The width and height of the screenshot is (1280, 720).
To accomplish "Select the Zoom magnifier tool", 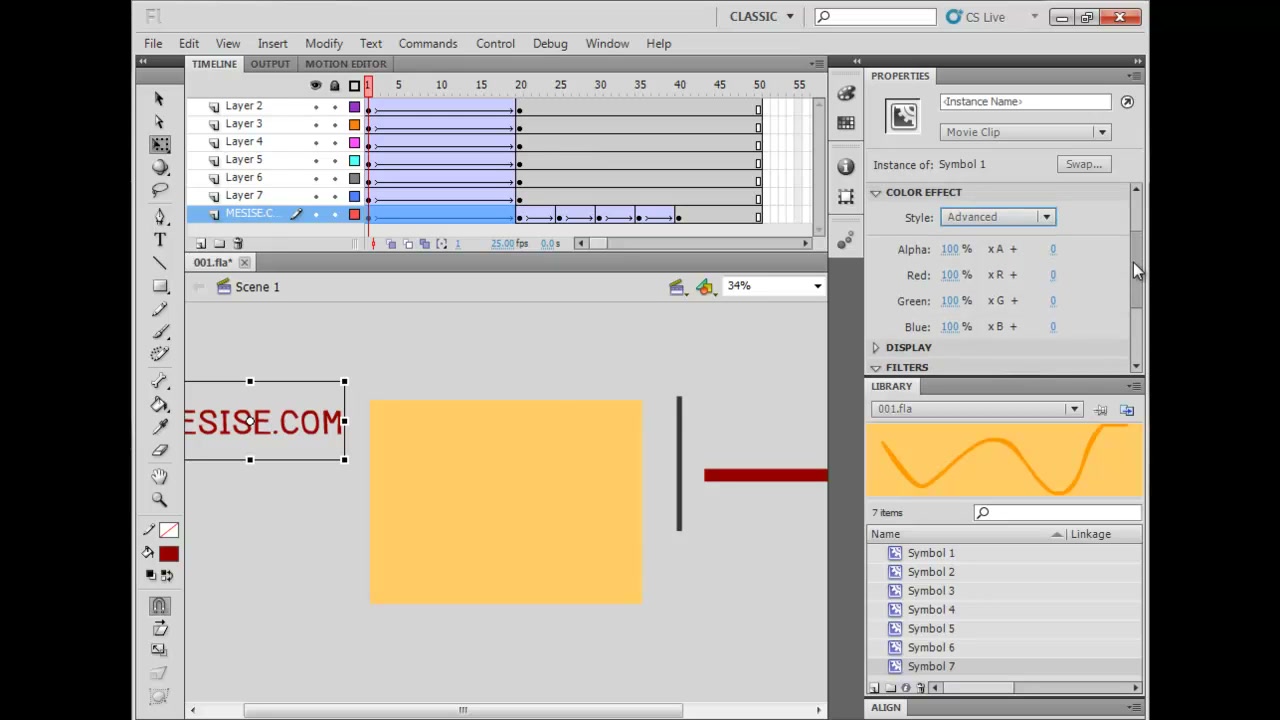I will [160, 499].
